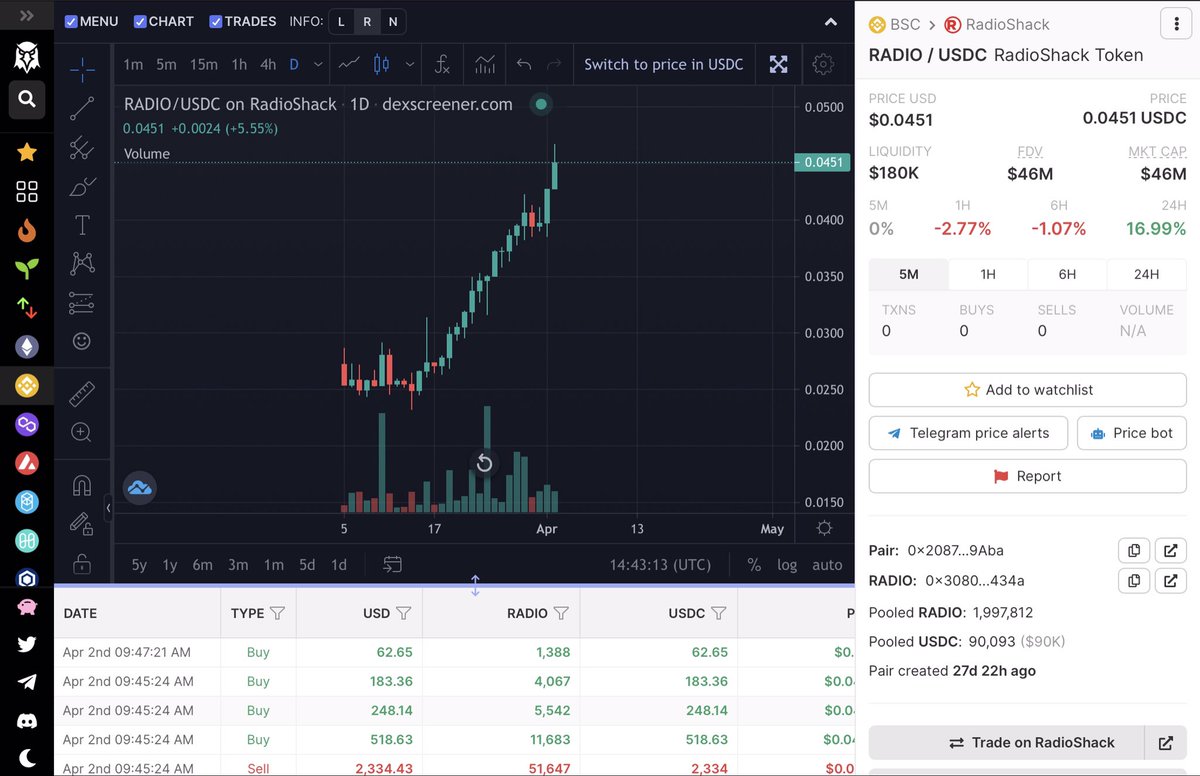Toggle the TRADES checkbox
This screenshot has width=1200, height=776.
coord(215,21)
